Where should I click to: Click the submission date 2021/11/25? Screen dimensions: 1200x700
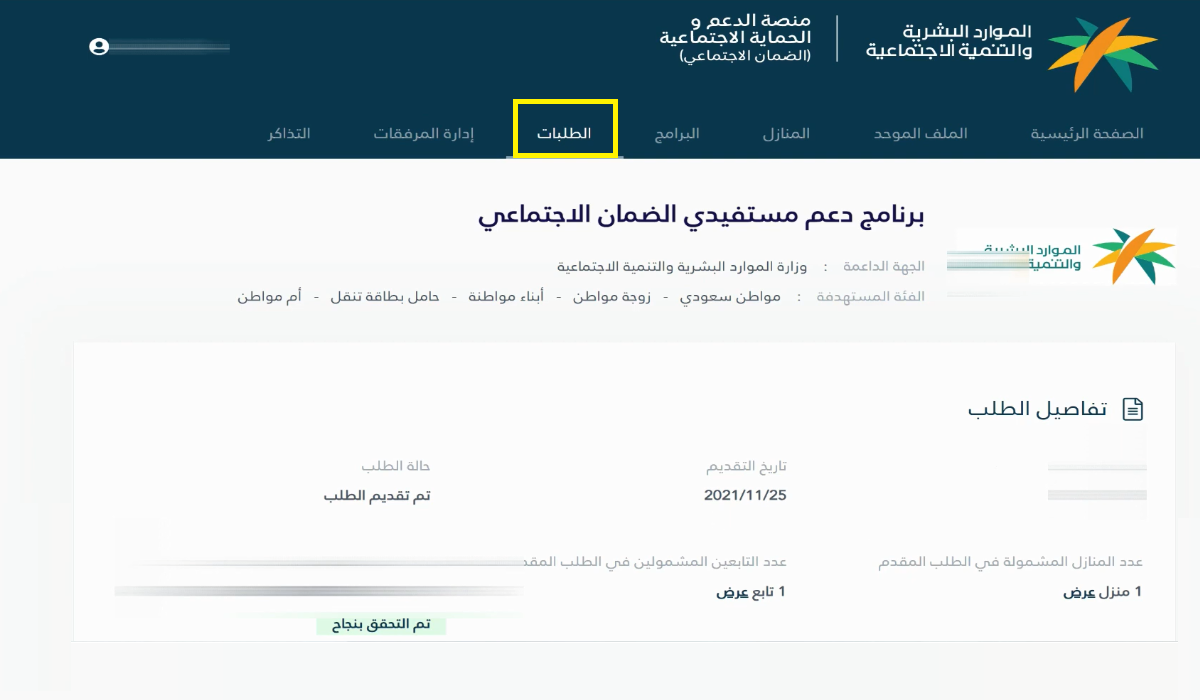745,495
